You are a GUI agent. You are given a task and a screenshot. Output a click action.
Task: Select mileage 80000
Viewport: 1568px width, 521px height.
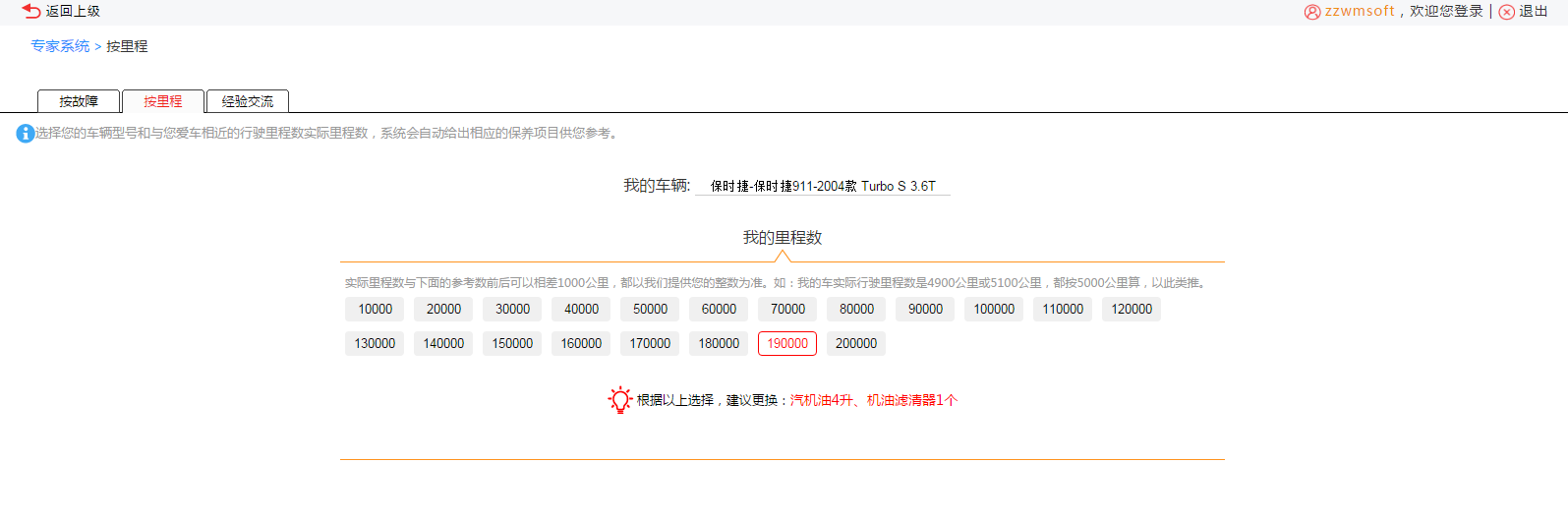click(x=856, y=309)
